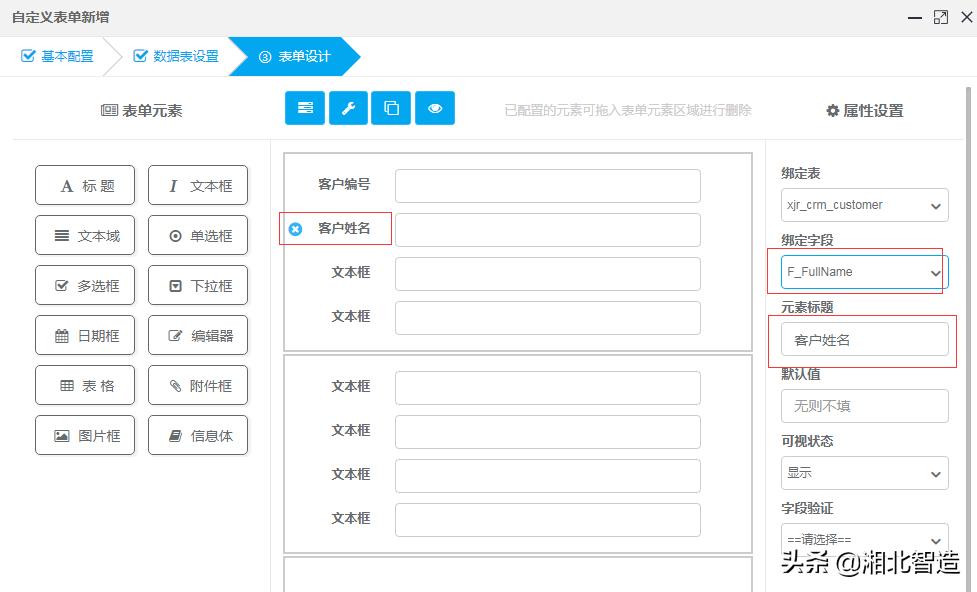Image resolution: width=977 pixels, height=592 pixels.
Task: Open the wrench settings toolbar icon
Action: pos(347,108)
